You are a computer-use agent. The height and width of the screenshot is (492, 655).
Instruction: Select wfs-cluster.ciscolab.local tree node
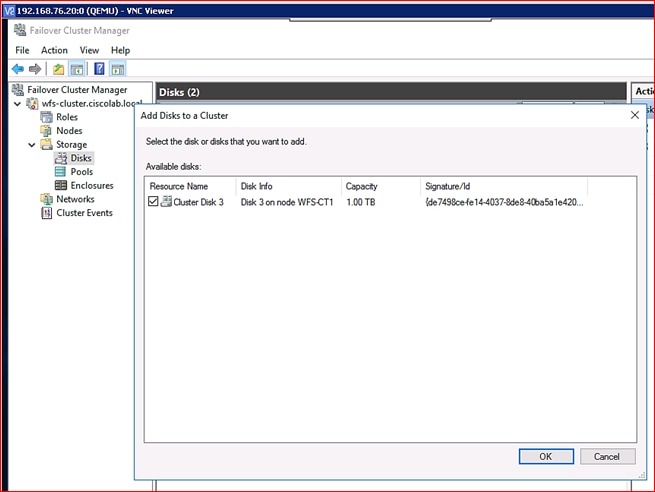92,104
